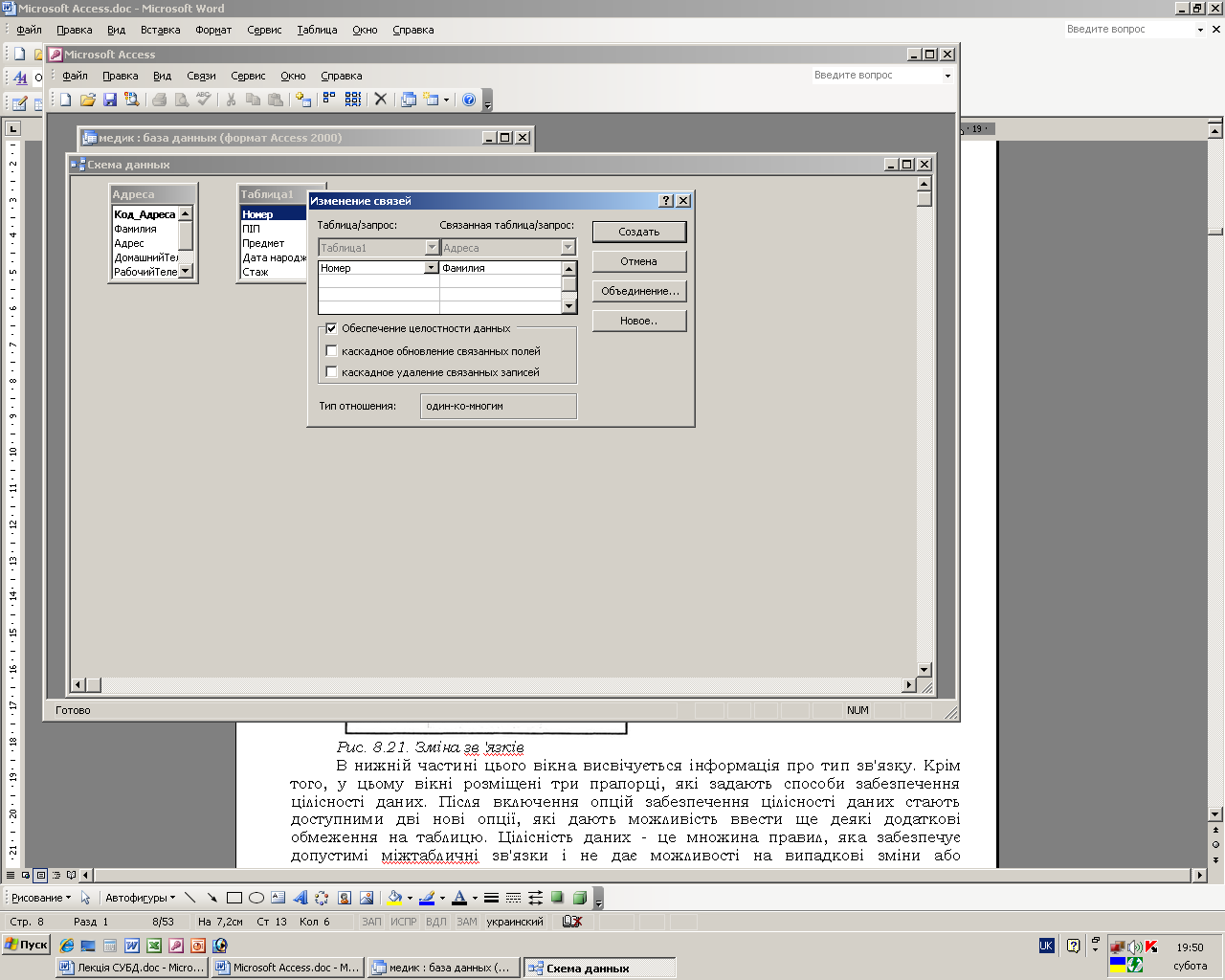Click the Создать button
Viewport: 1225px width, 980px height.
coord(639,232)
